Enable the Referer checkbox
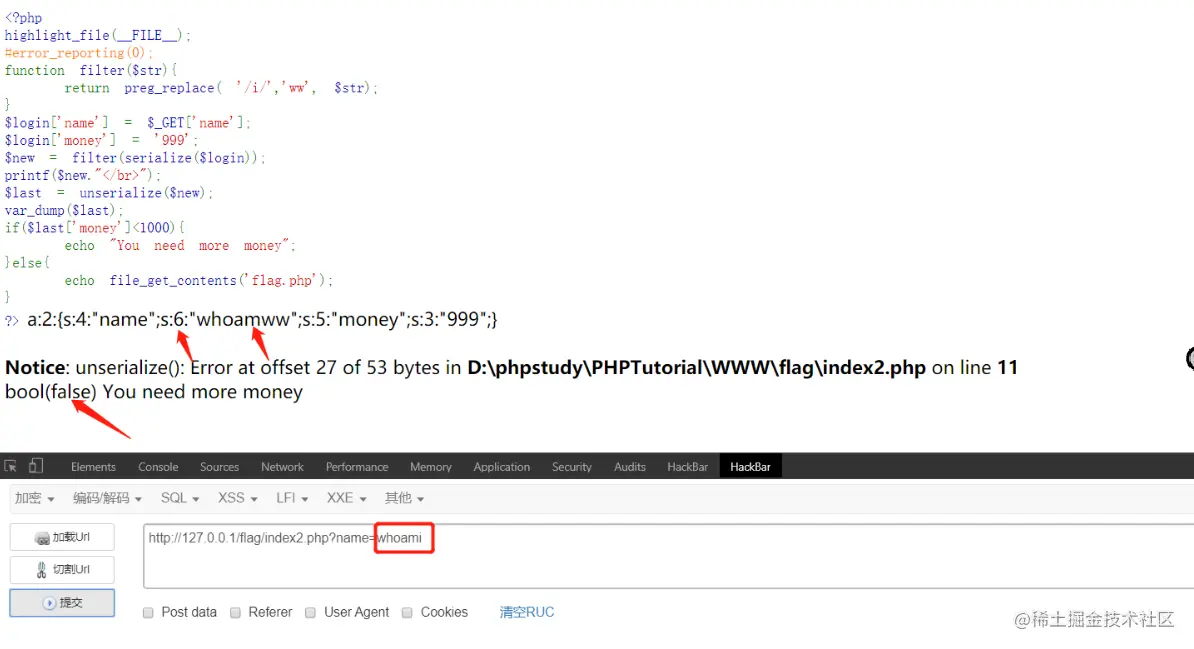 coord(235,612)
